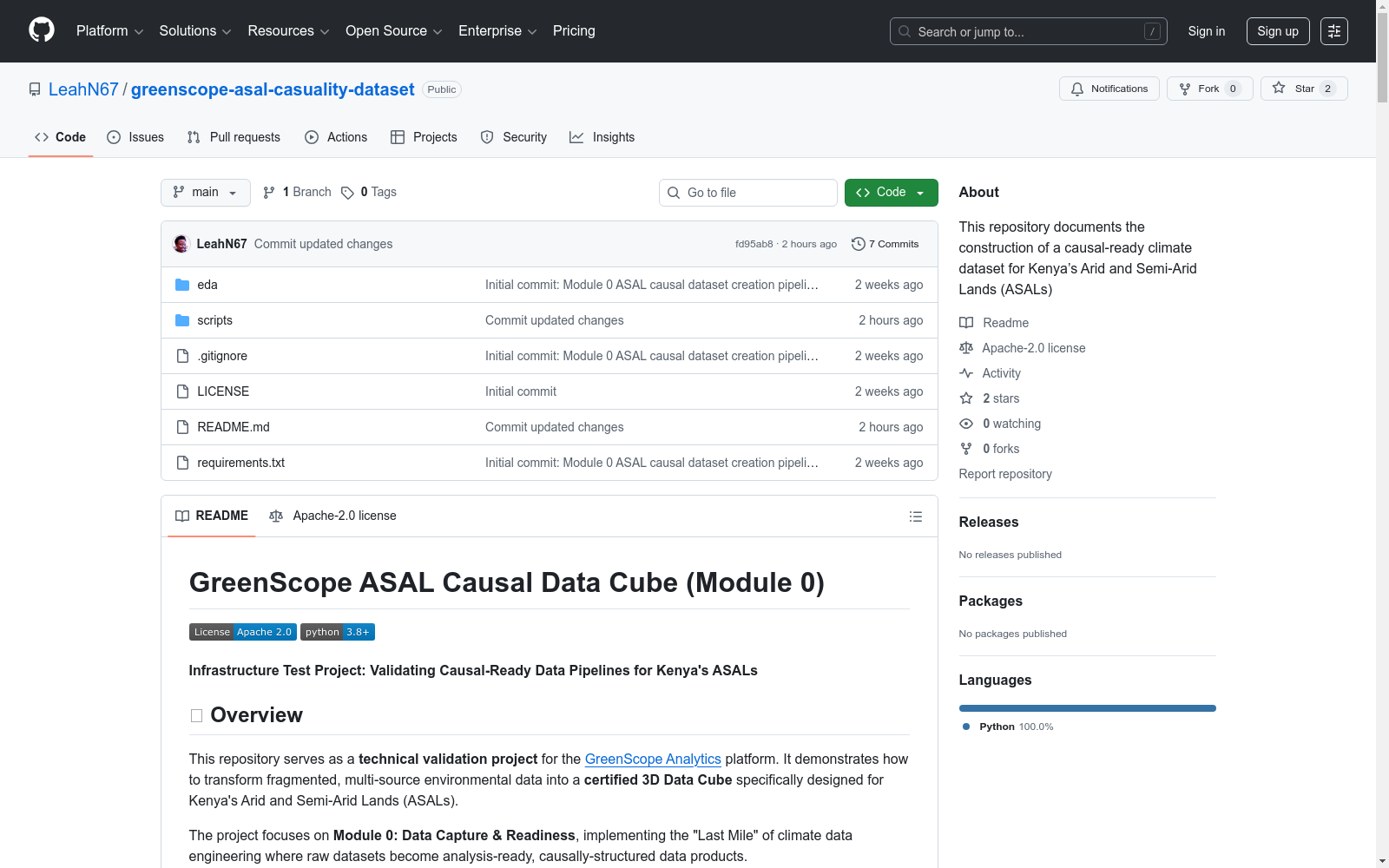Expand the Enterprise menu
1389x868 pixels.
click(x=497, y=31)
